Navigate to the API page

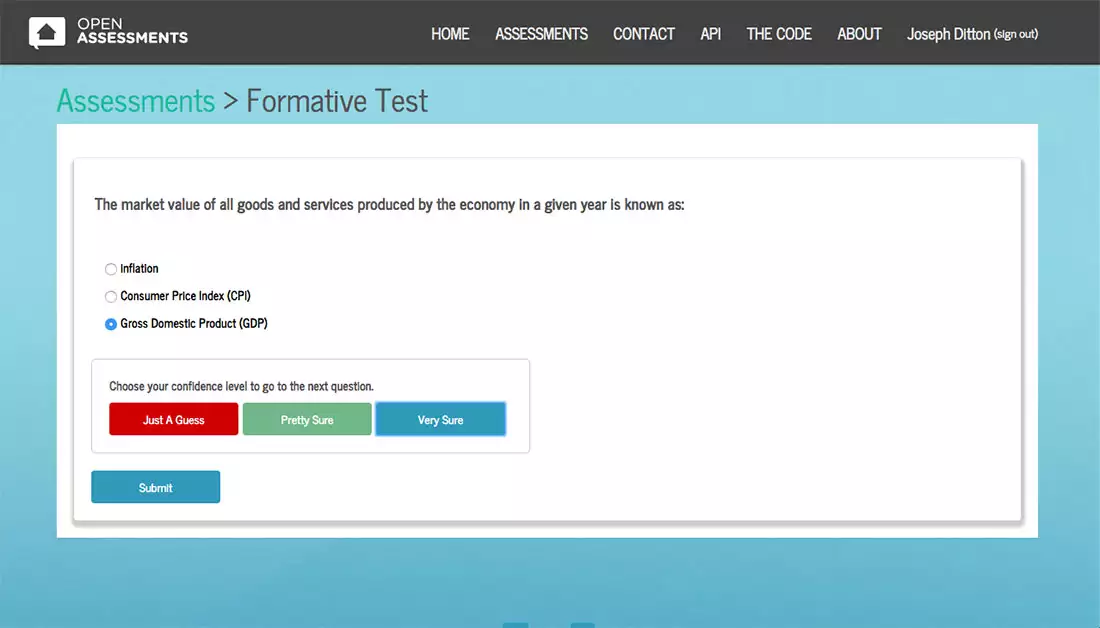click(710, 34)
